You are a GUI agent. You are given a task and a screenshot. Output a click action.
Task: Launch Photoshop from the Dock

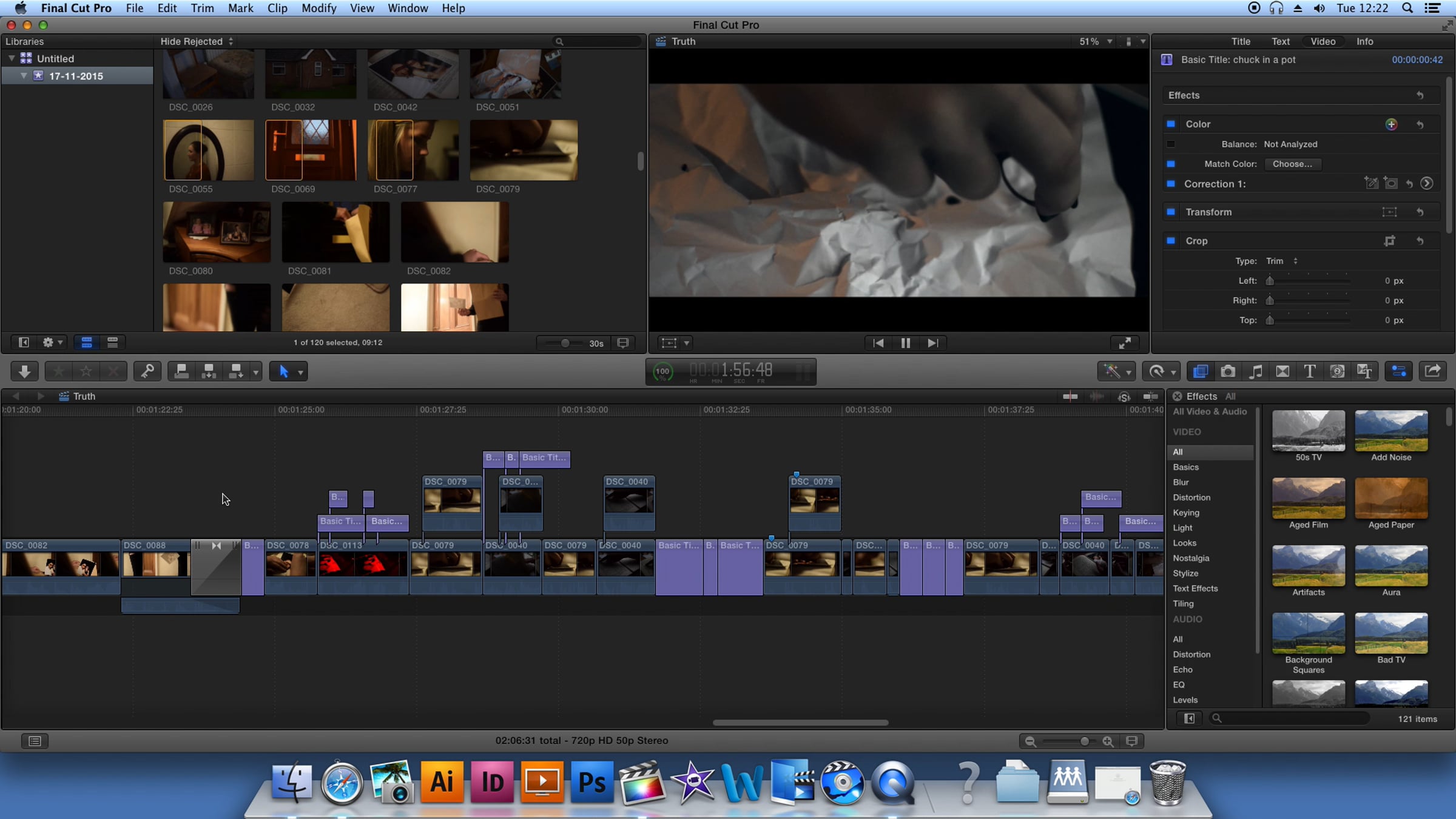pyautogui.click(x=591, y=782)
